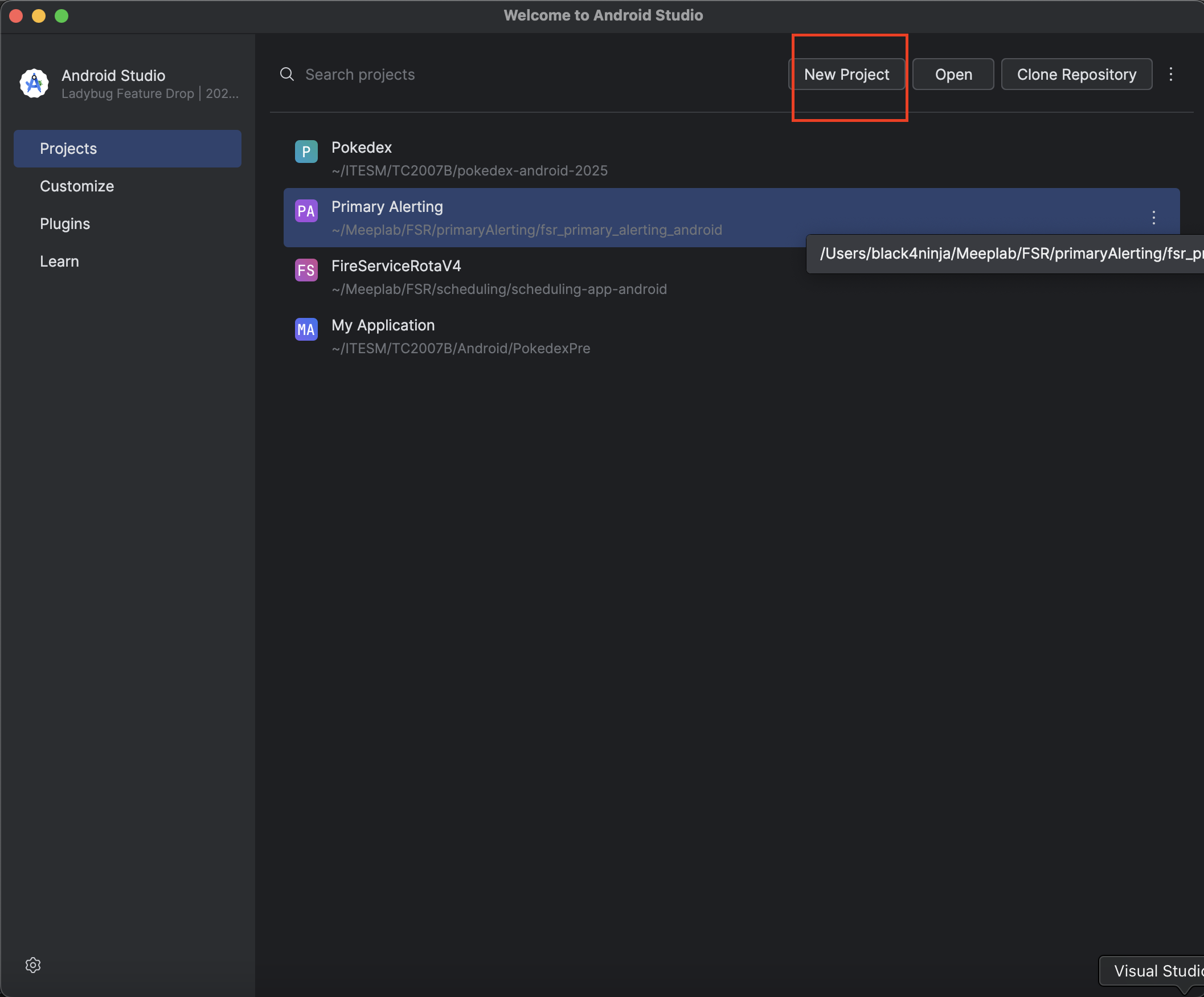Click the Primary Alerting PA icon
This screenshot has height=997, width=1204.
[306, 211]
